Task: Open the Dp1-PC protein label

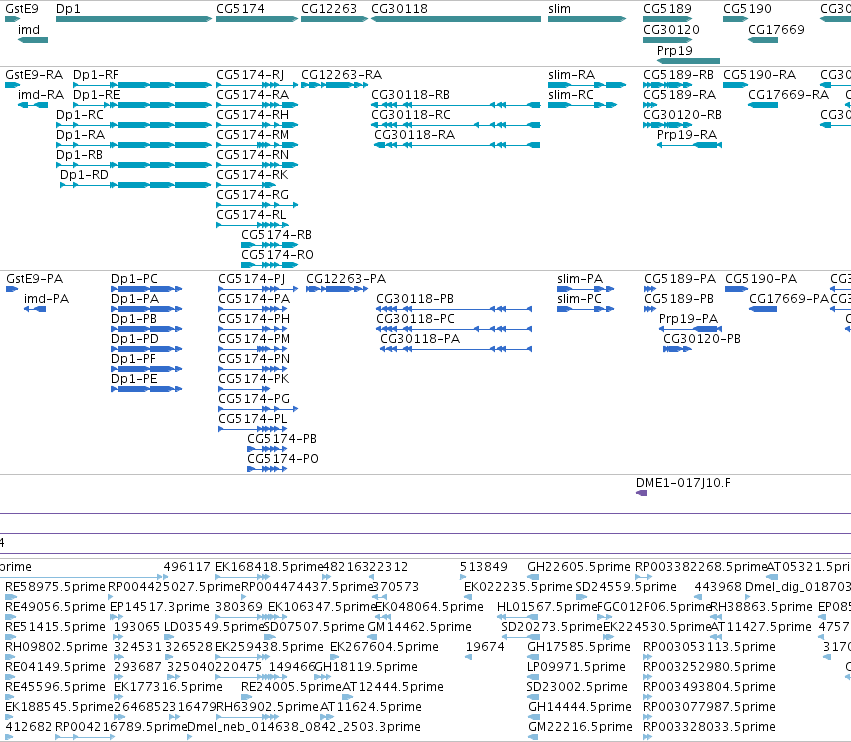Action: 134,278
